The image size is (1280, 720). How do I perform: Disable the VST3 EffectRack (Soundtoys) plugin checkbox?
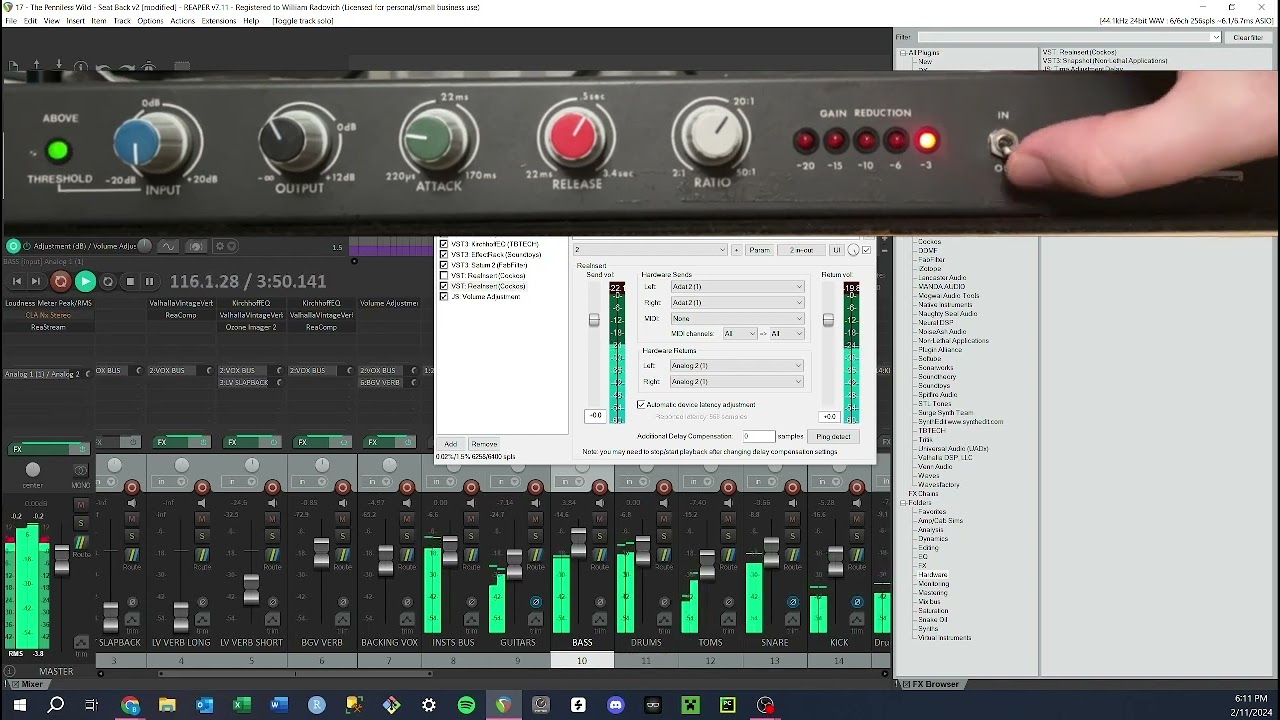[444, 254]
